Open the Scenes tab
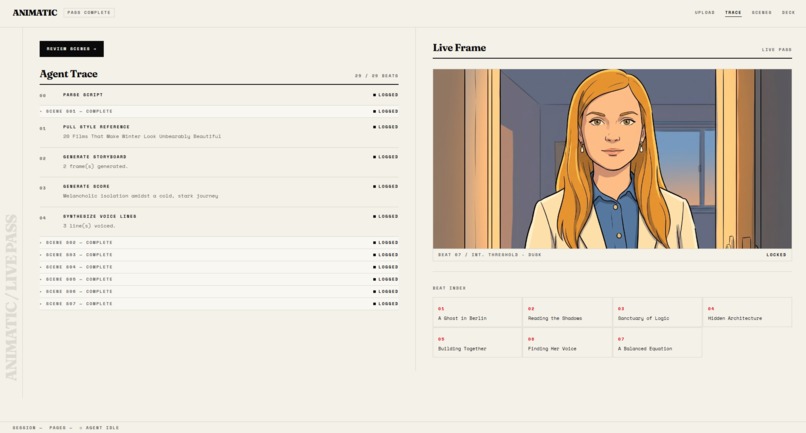The height and width of the screenshot is (433, 806). coord(762,12)
